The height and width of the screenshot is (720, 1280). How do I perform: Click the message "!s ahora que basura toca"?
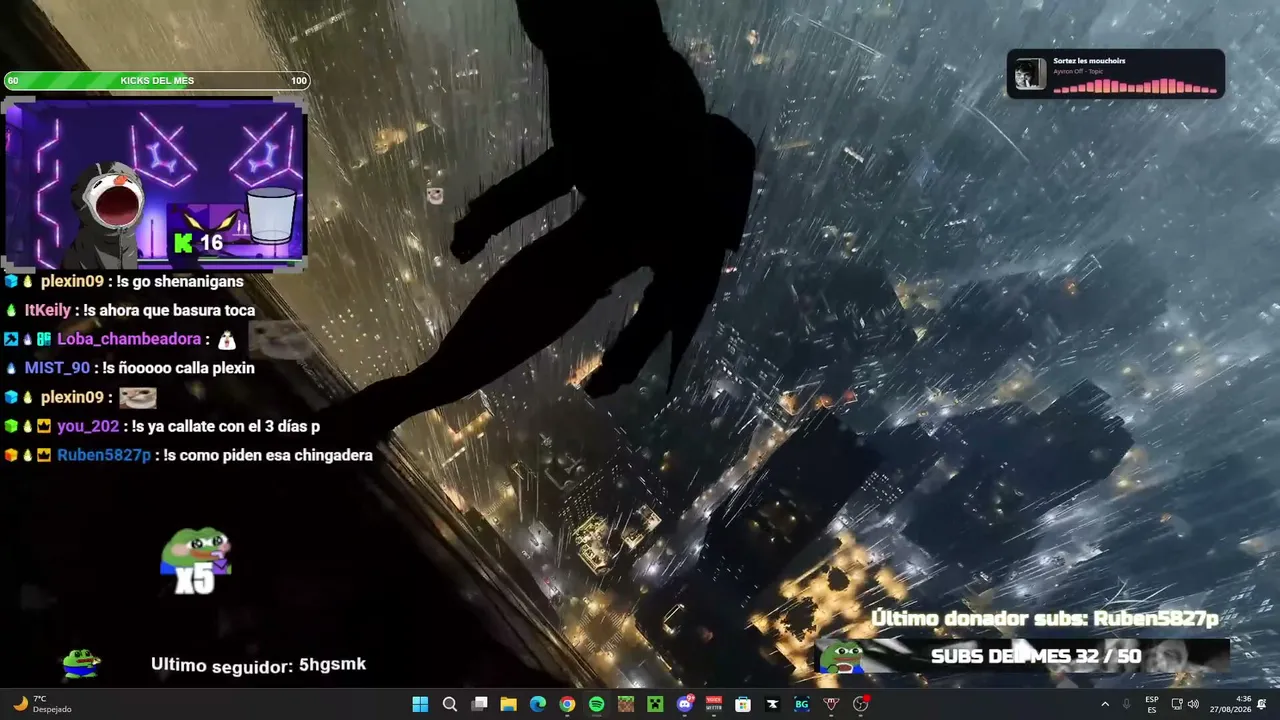pos(169,310)
